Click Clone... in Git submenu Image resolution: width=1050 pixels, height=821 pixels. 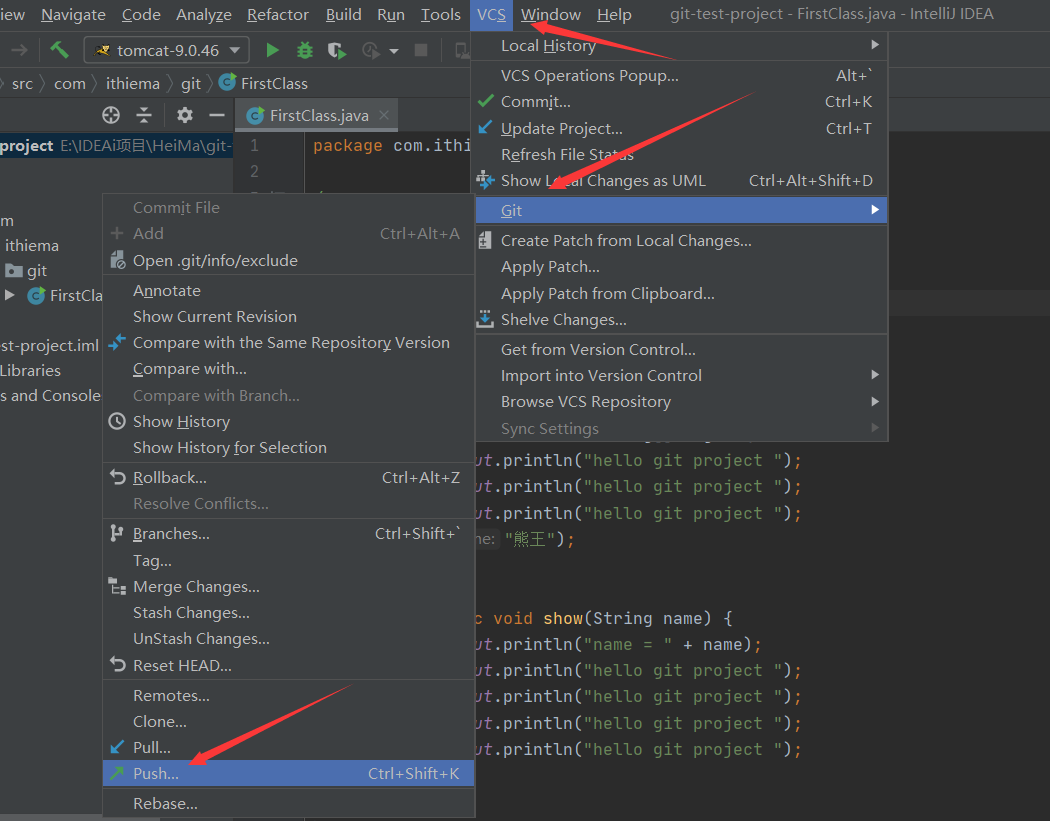click(x=289, y=722)
